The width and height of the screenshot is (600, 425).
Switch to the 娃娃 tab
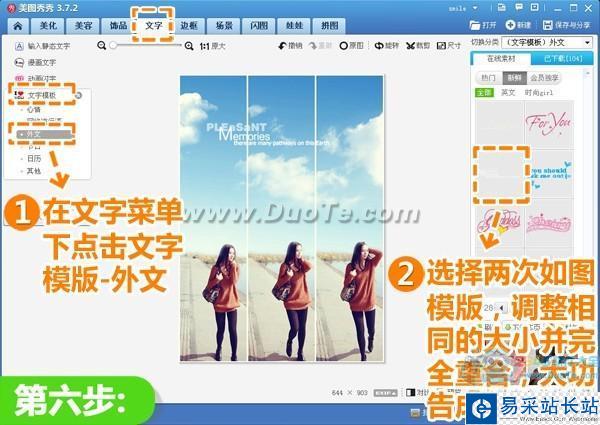pyautogui.click(x=294, y=26)
